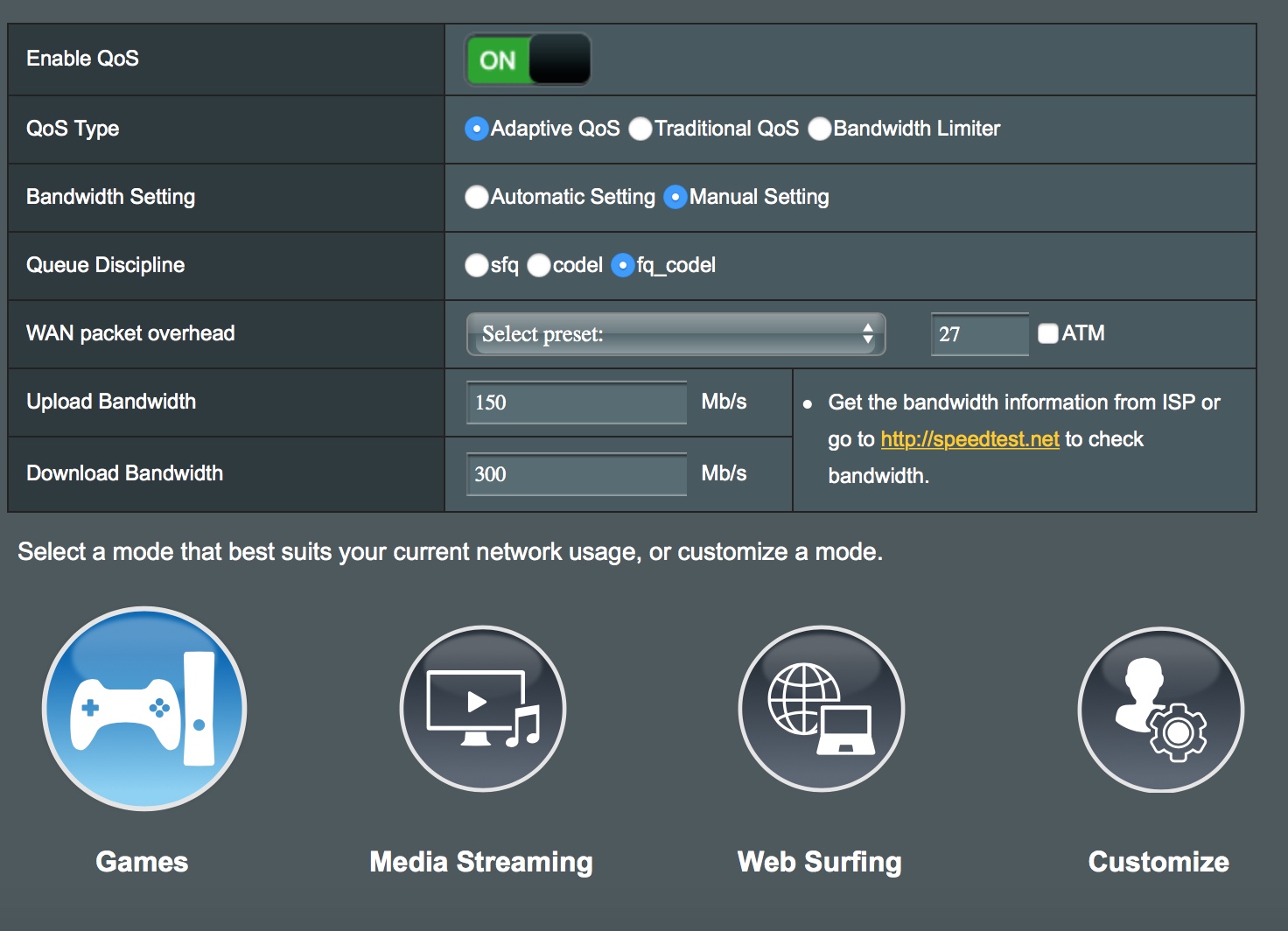Open the Select preset dropdown
Viewport: 1288px width, 931px height.
[676, 334]
